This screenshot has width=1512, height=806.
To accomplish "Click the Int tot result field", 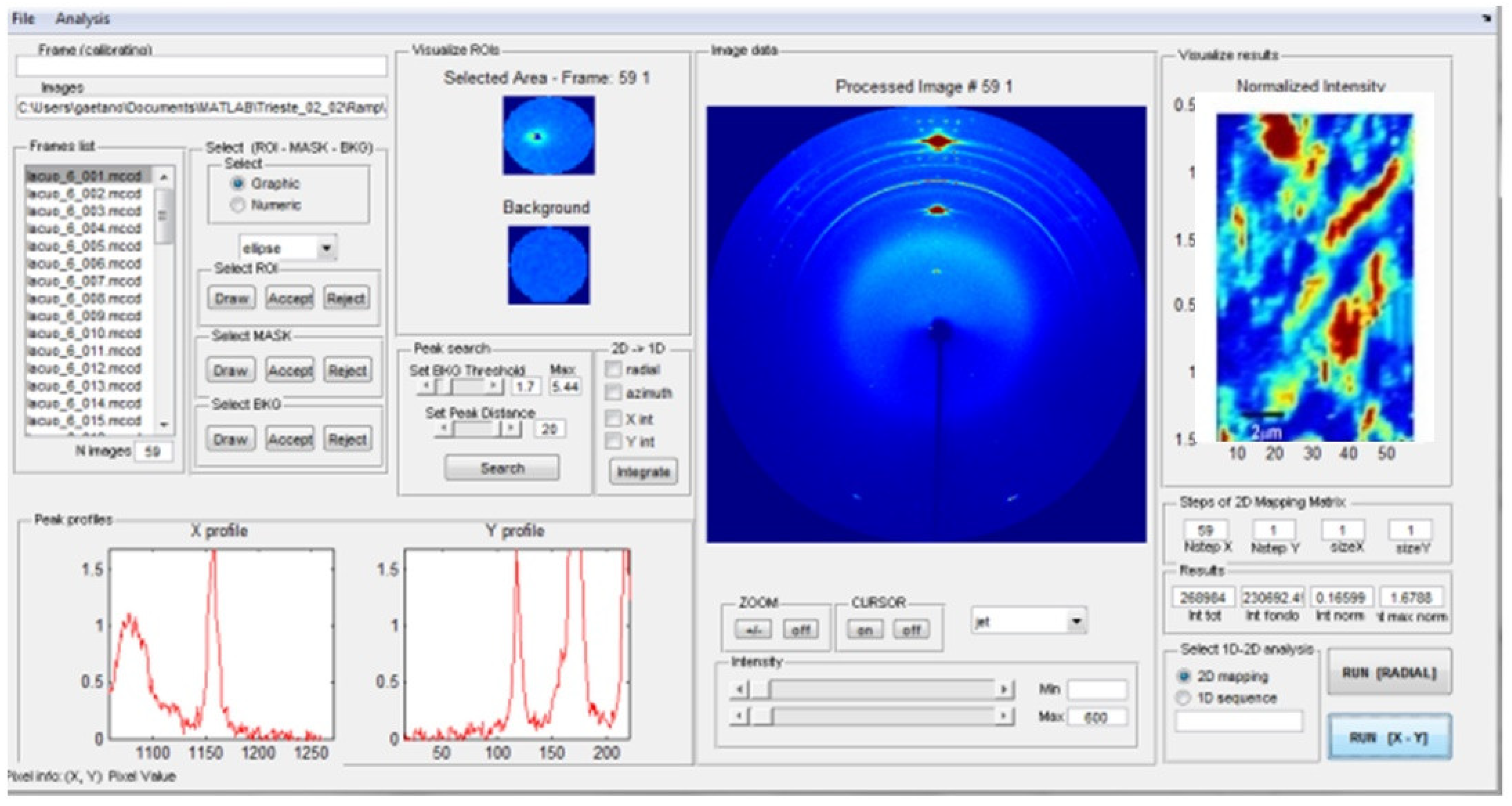I will tap(1204, 598).
